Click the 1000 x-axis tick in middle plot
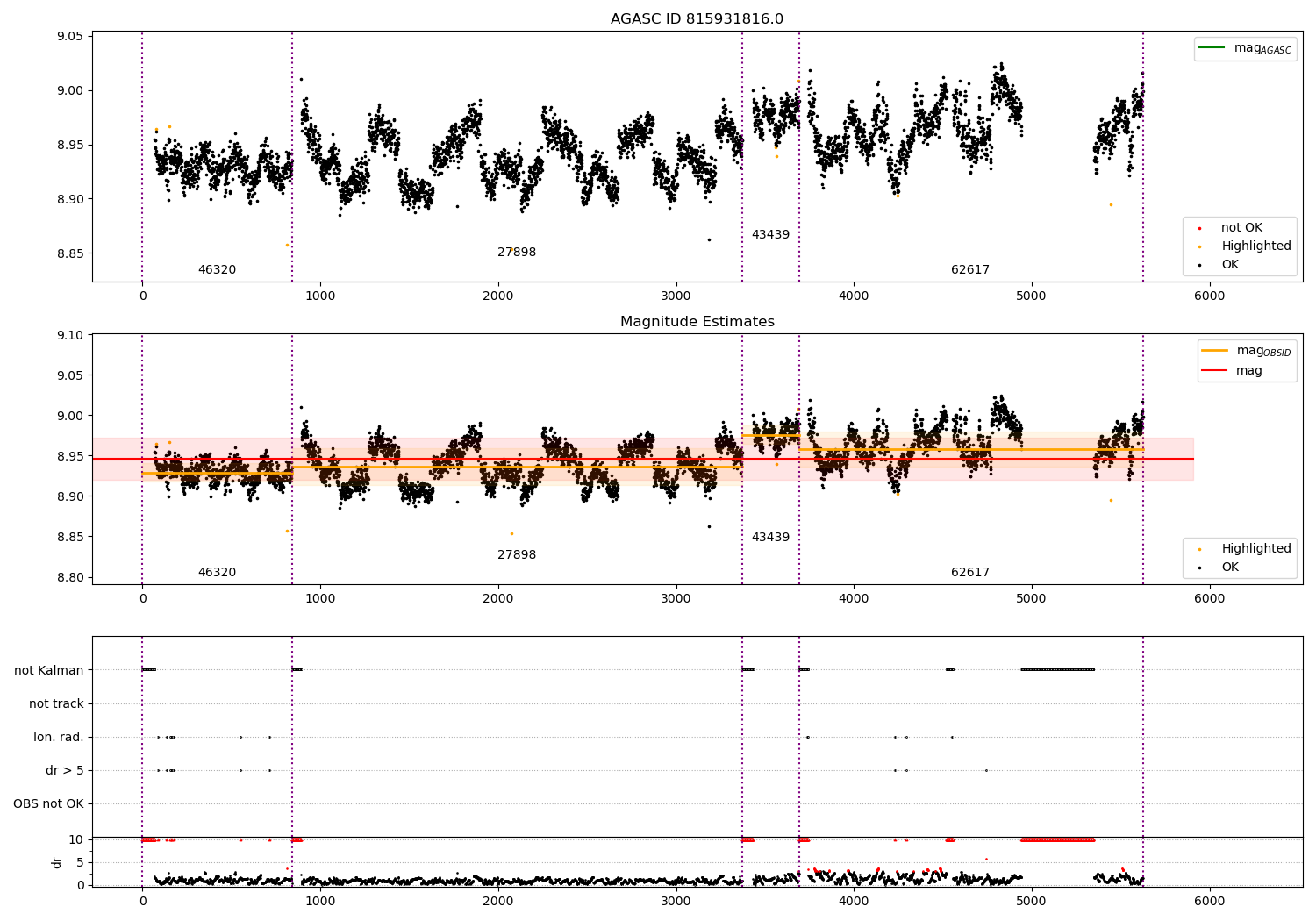The width and height of the screenshot is (1316, 921). click(320, 599)
